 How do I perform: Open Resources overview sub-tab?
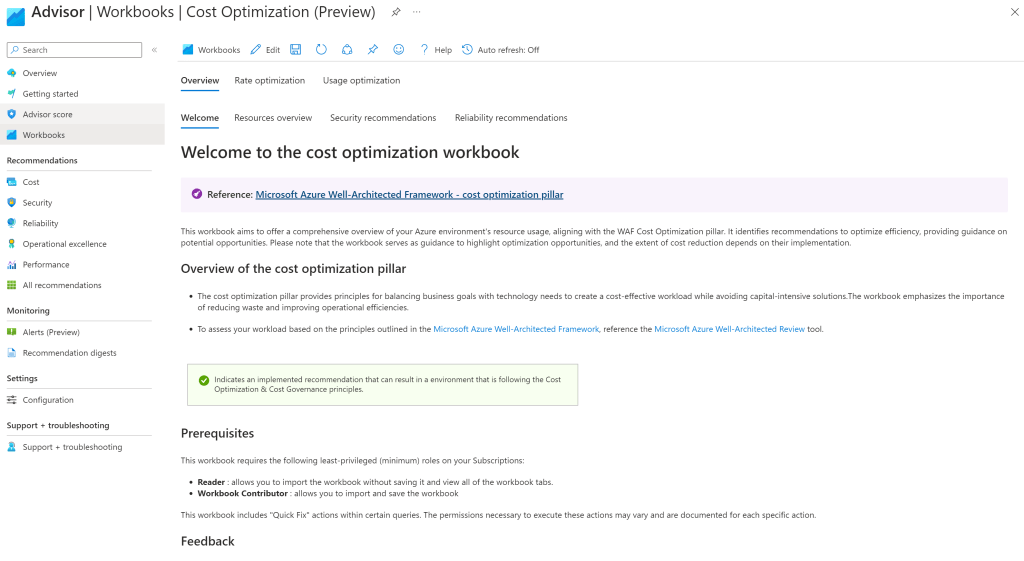pyautogui.click(x=273, y=118)
